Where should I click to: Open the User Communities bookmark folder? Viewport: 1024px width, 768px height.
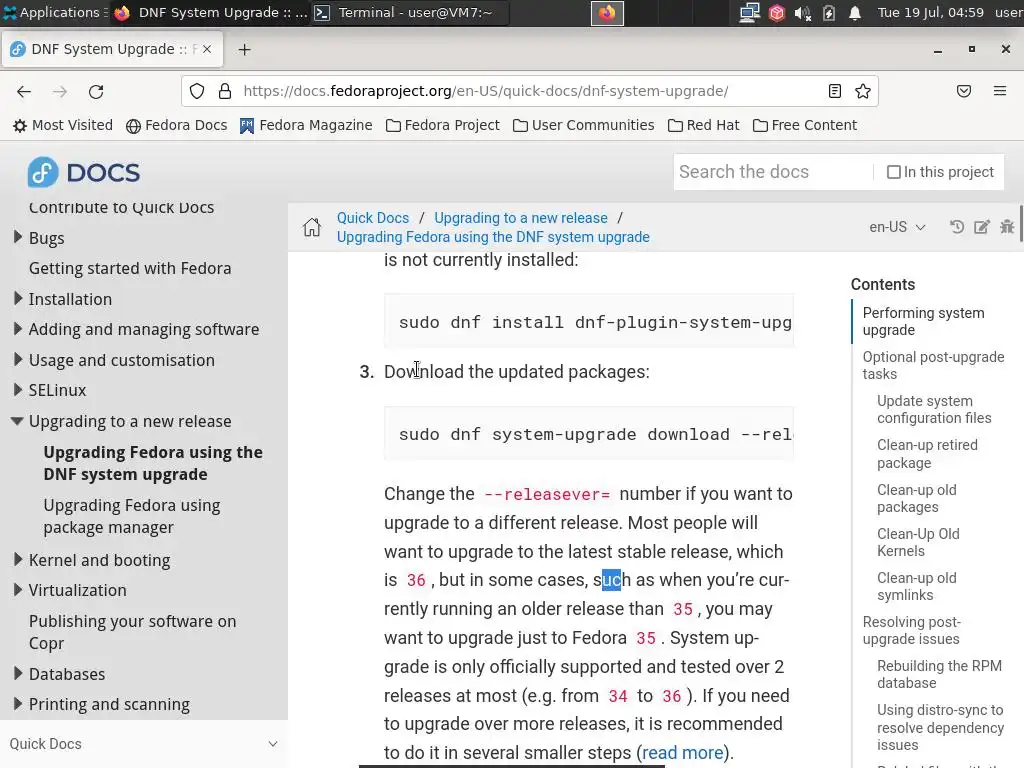point(584,125)
